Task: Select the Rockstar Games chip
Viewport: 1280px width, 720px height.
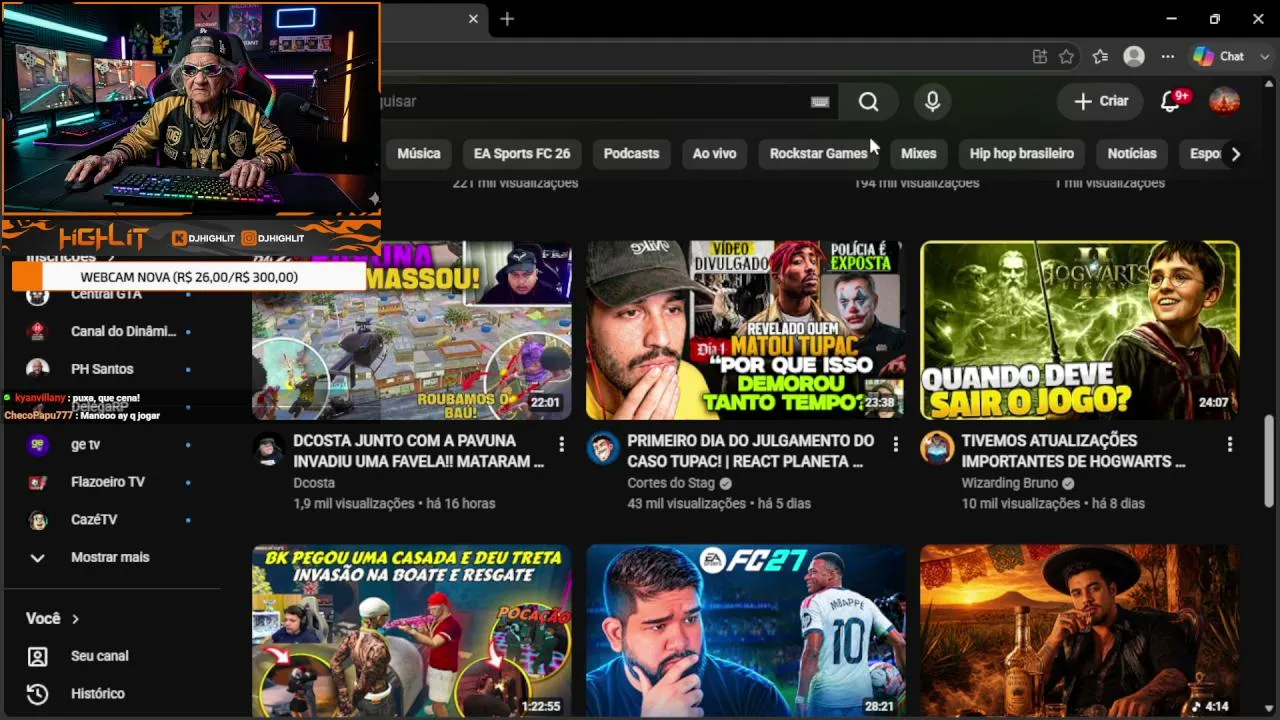Action: pyautogui.click(x=818, y=154)
